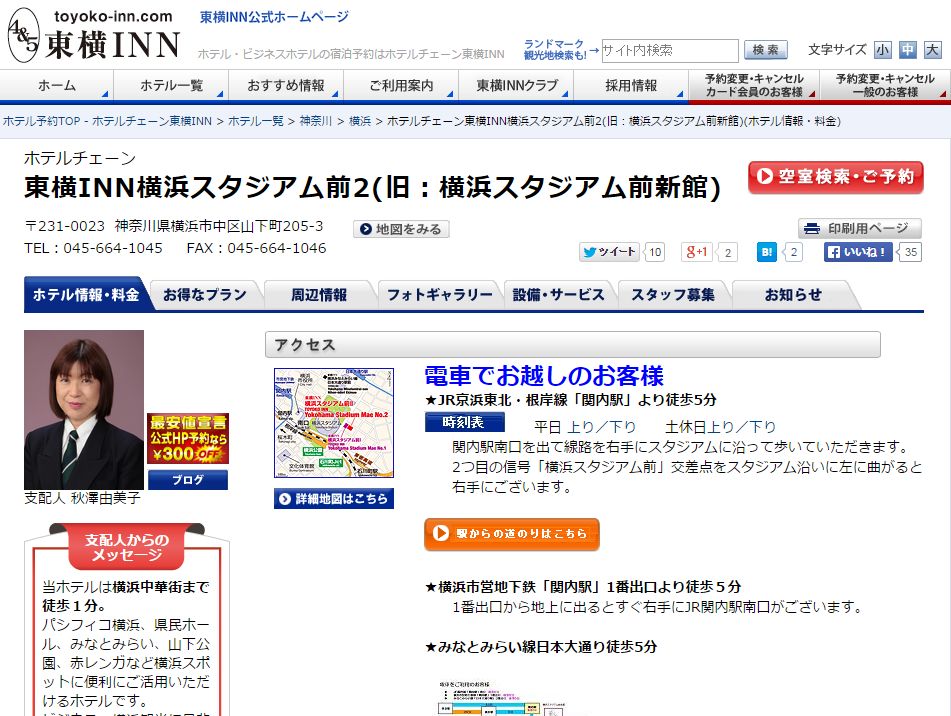Click the 時刻表 button

464,422
